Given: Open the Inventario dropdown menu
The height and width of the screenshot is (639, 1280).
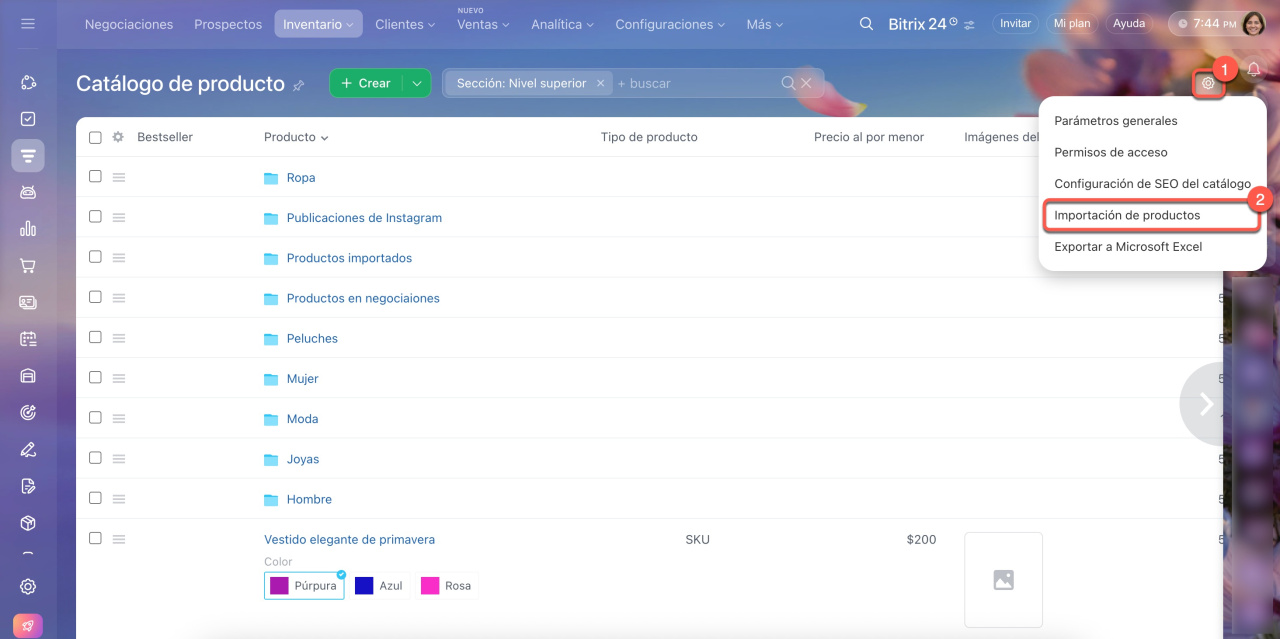Looking at the screenshot, I should click(x=319, y=24).
